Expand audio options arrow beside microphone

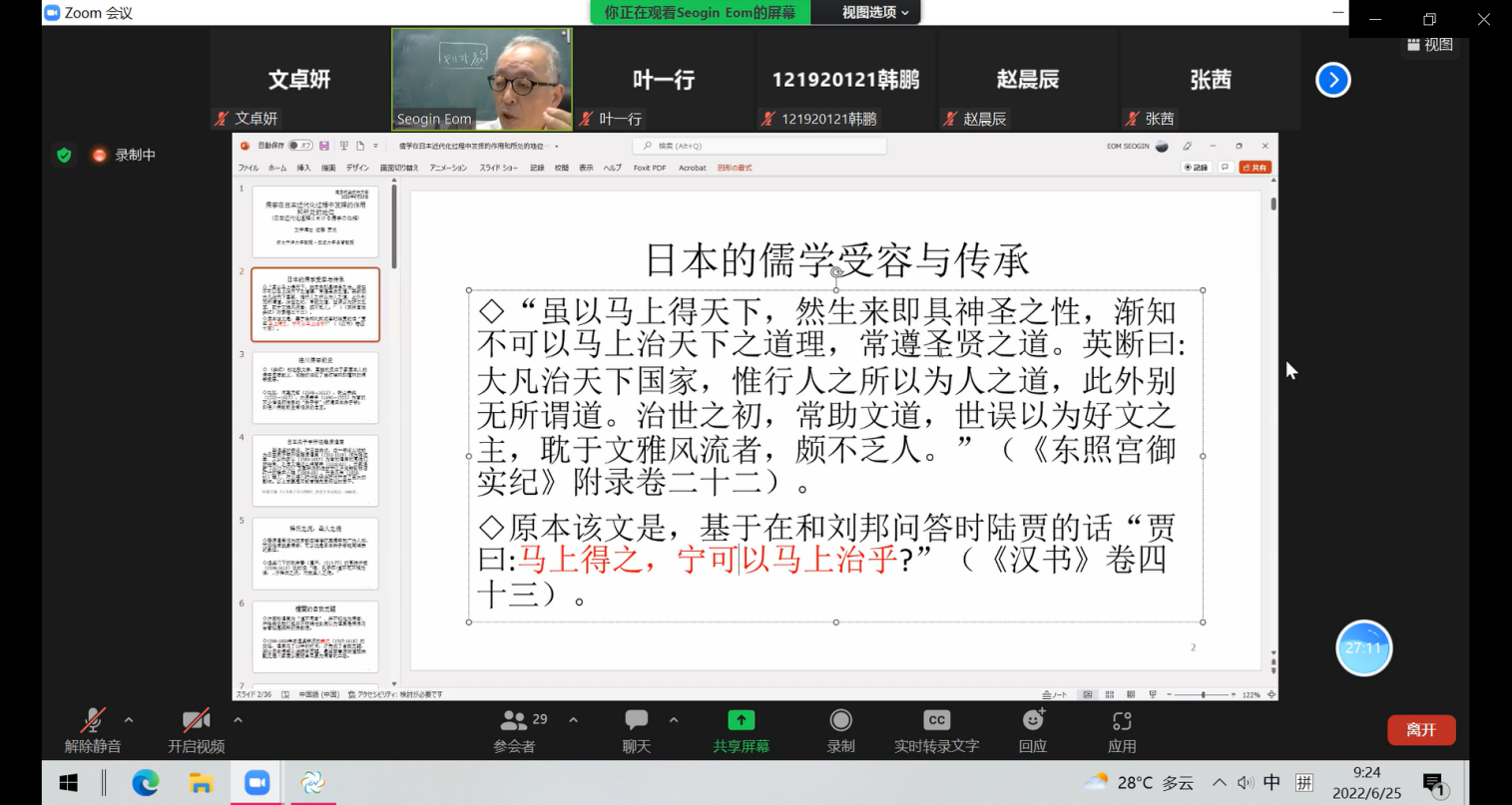pos(129,719)
